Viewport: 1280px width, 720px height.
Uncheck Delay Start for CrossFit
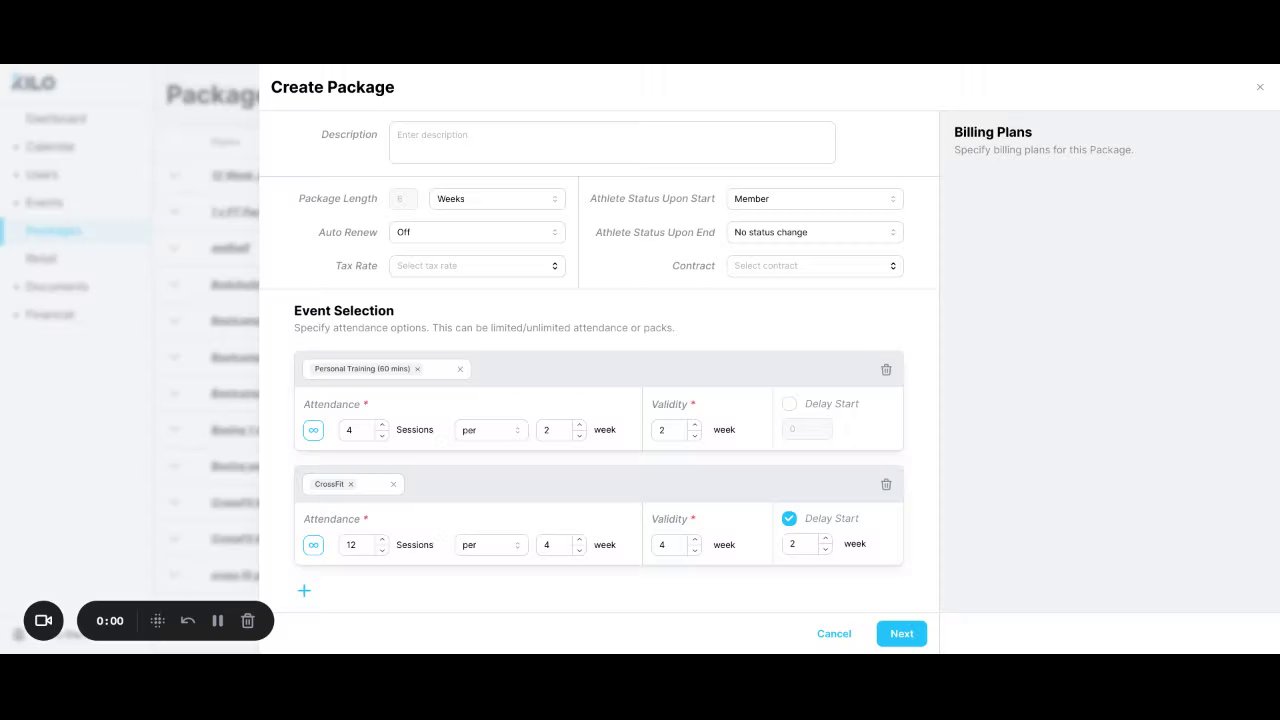(x=789, y=519)
